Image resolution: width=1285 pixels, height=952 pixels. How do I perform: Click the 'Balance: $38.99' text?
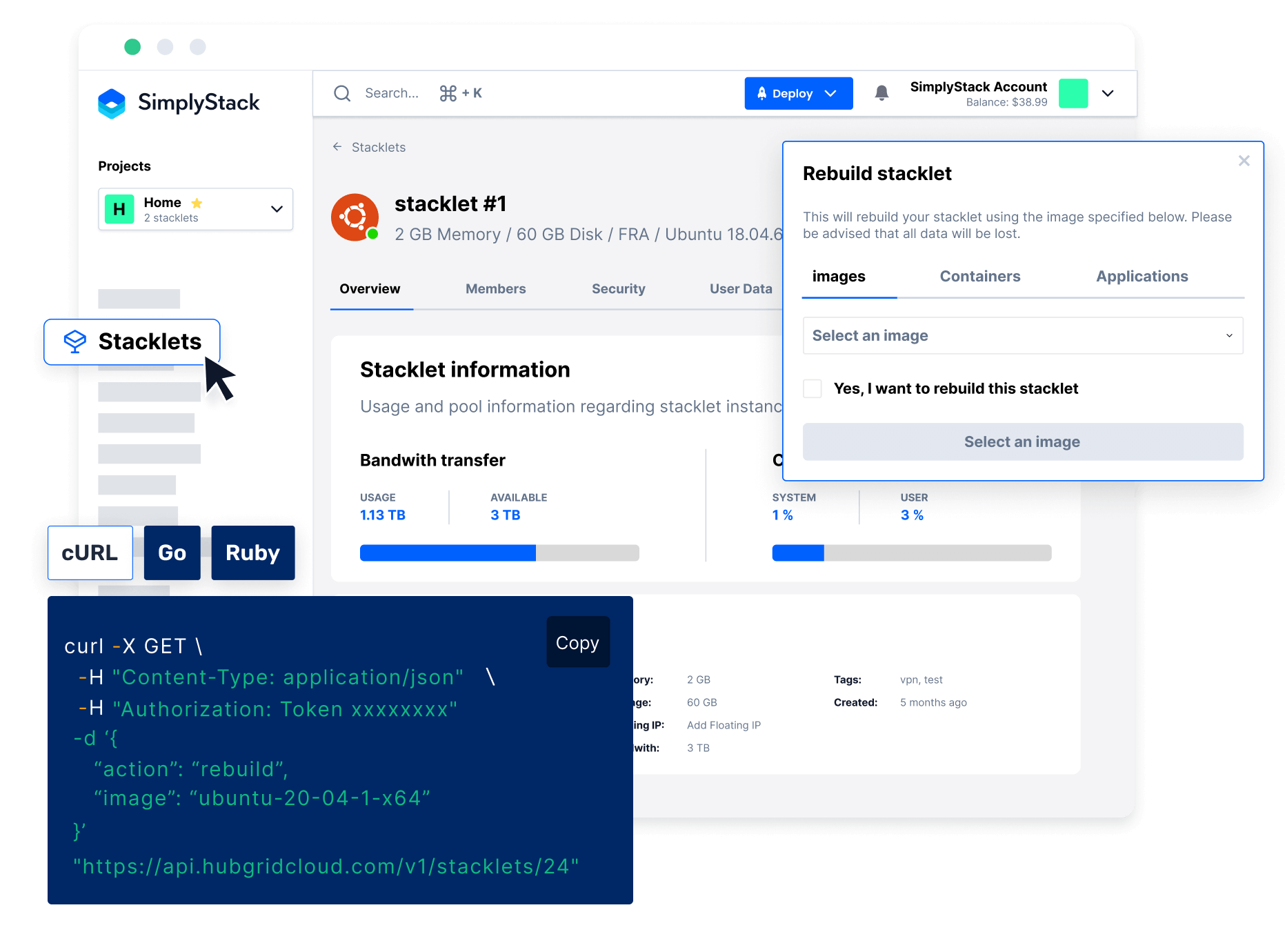click(x=1006, y=102)
